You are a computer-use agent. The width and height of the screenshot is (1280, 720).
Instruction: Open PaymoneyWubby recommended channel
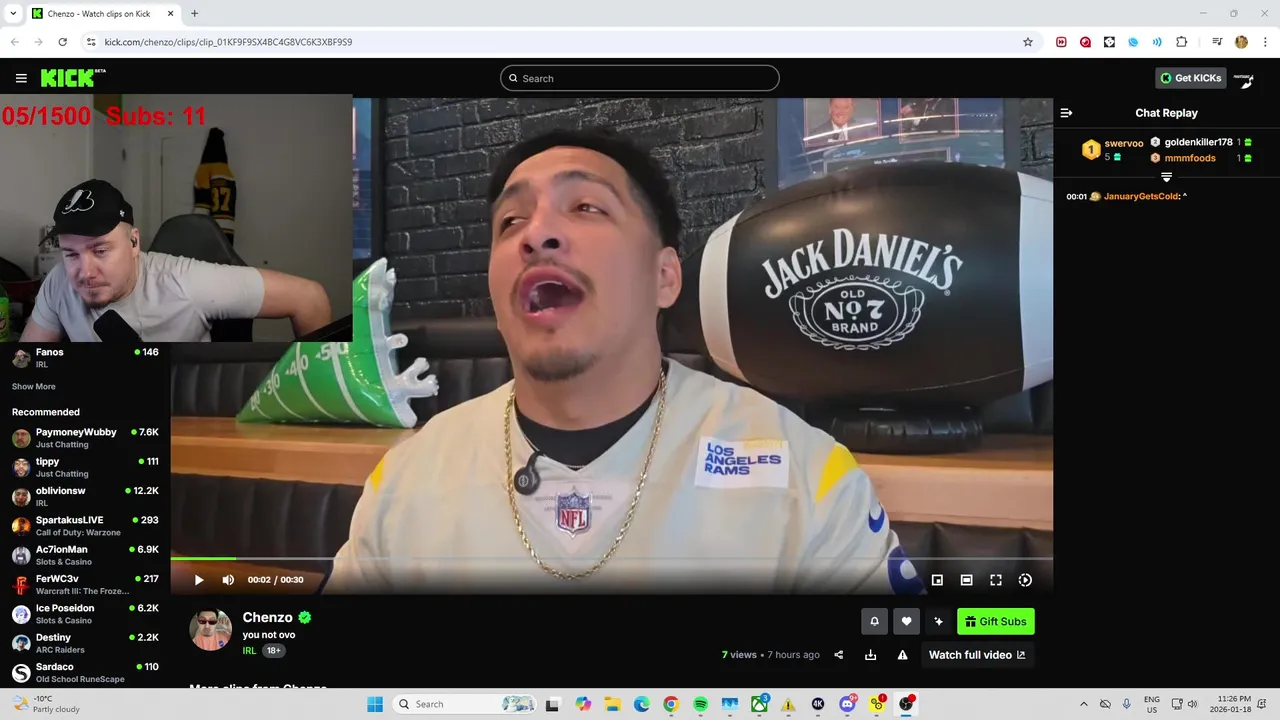[85, 438]
